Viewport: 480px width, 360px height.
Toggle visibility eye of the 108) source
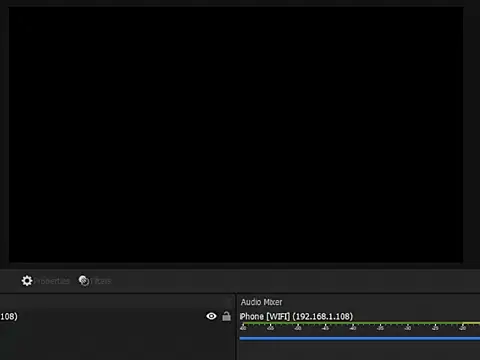tap(211, 316)
